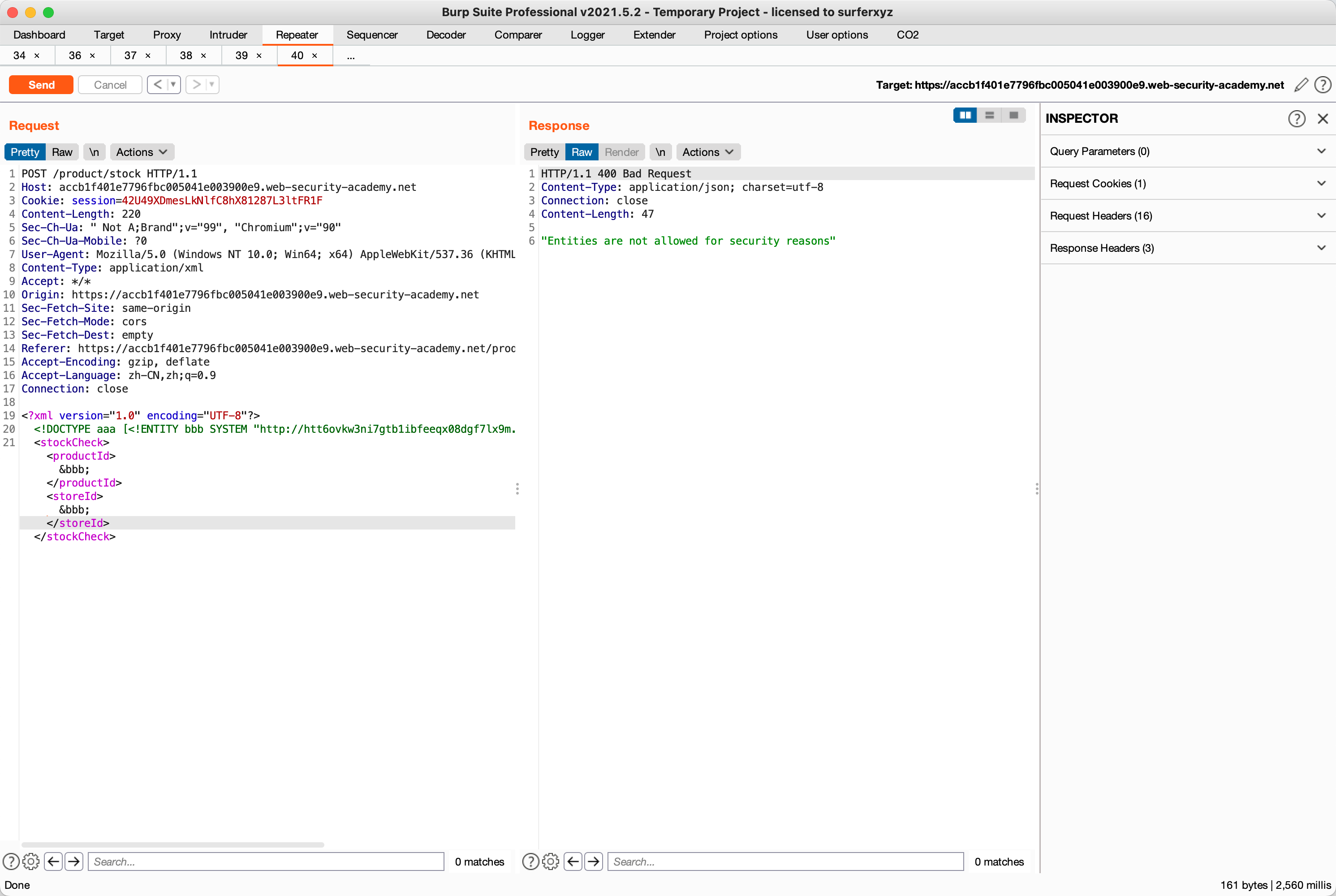The height and width of the screenshot is (896, 1336).
Task: Toggle response non-printable characters \n
Action: (x=660, y=152)
